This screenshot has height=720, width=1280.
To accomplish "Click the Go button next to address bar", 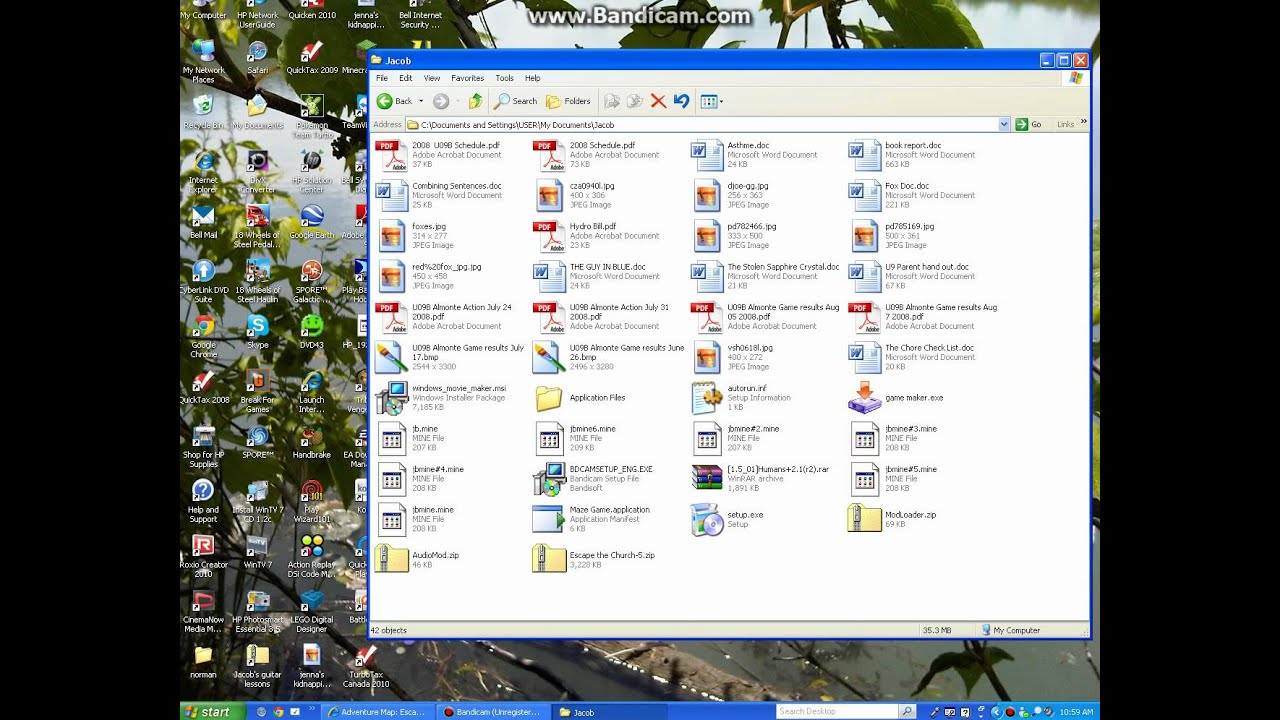I will point(1029,125).
